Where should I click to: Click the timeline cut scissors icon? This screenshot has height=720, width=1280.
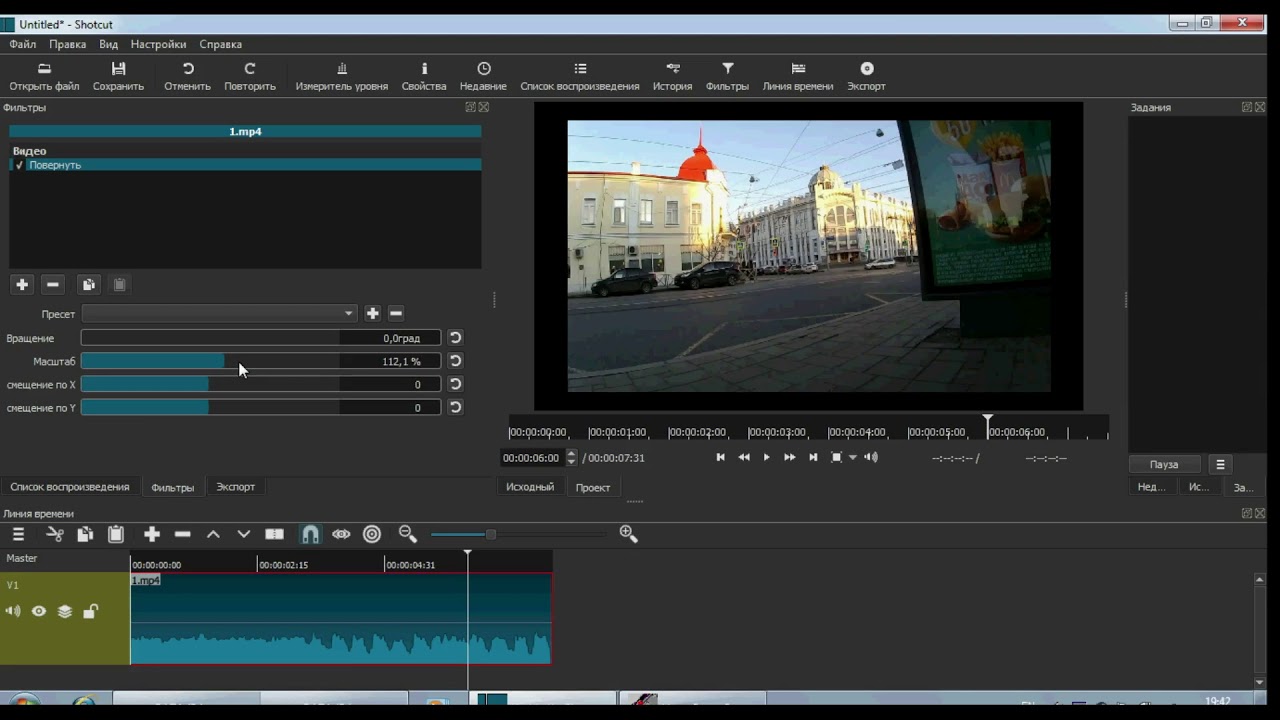coord(55,535)
